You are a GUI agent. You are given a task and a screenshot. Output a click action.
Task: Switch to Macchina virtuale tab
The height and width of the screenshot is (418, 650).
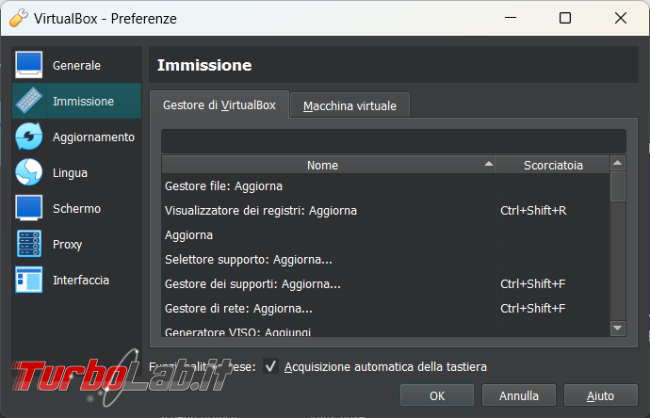tap(350, 106)
